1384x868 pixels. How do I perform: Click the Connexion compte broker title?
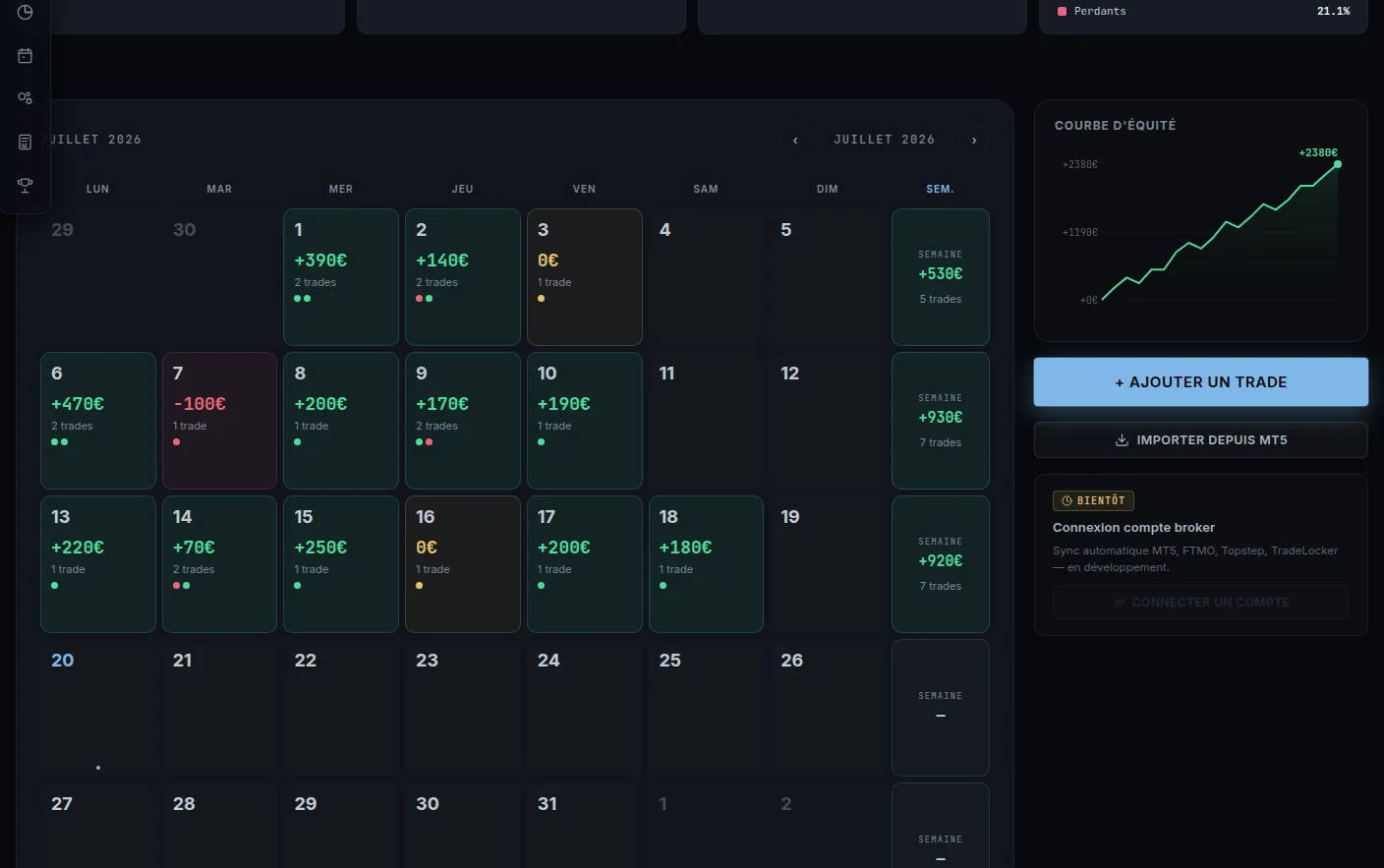click(x=1133, y=528)
